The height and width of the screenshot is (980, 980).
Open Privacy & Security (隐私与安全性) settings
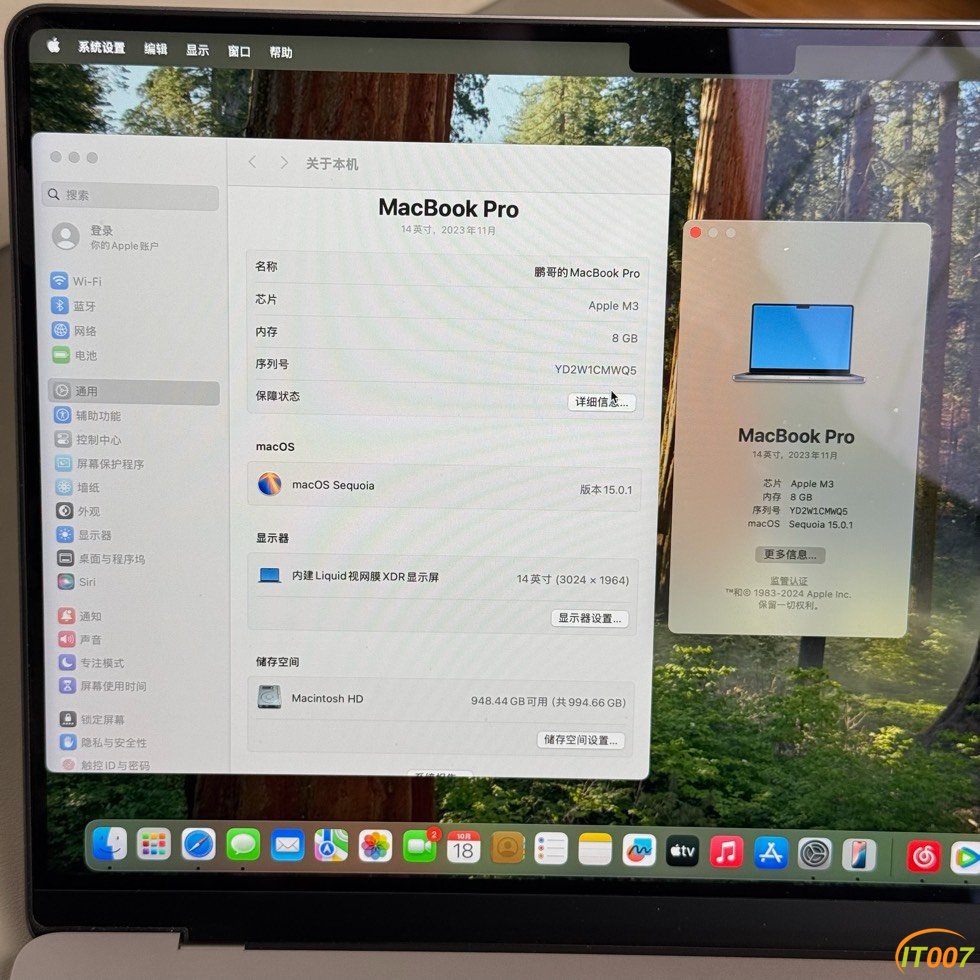(x=103, y=742)
